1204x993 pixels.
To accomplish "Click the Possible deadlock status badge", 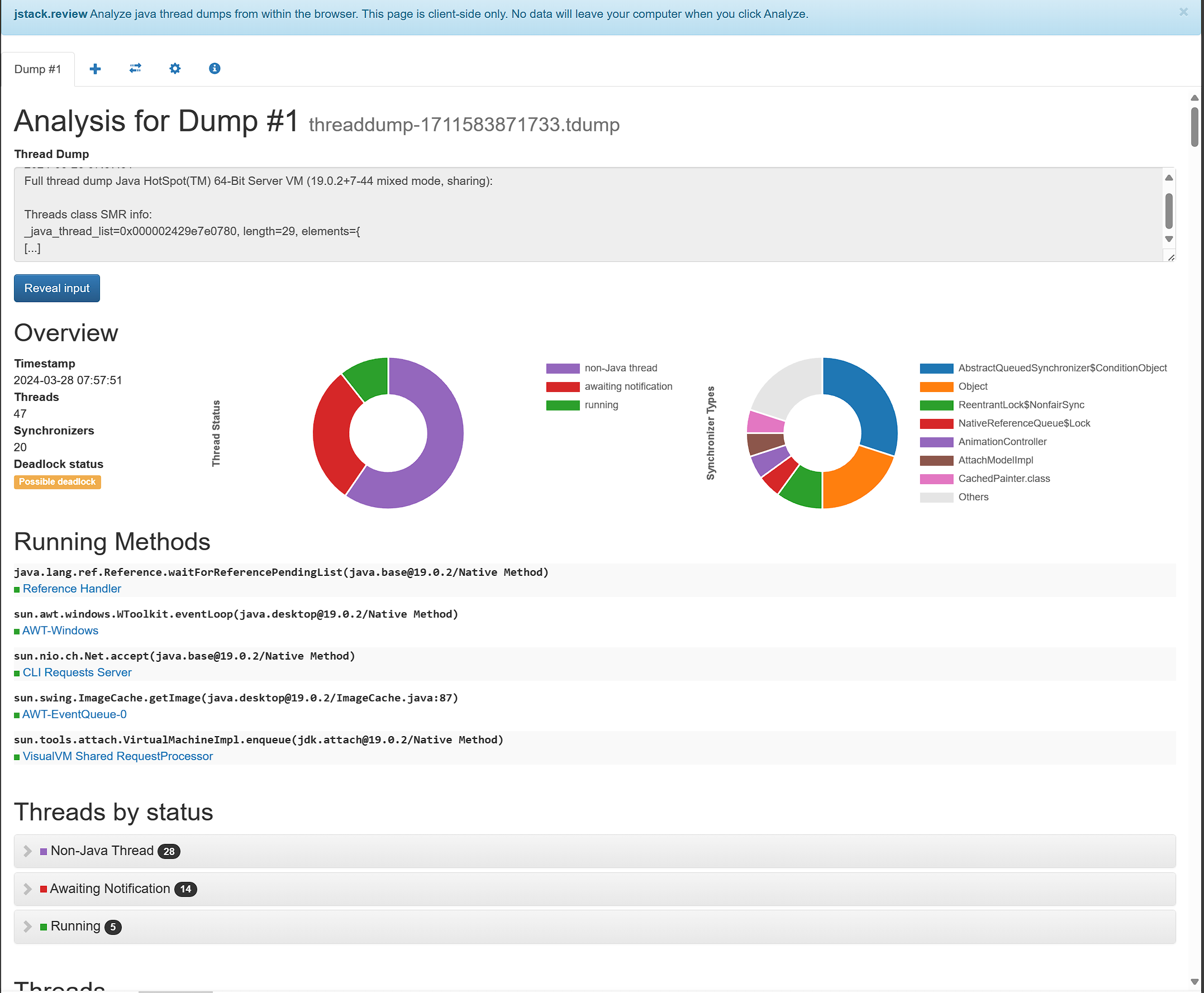I will [x=56, y=482].
